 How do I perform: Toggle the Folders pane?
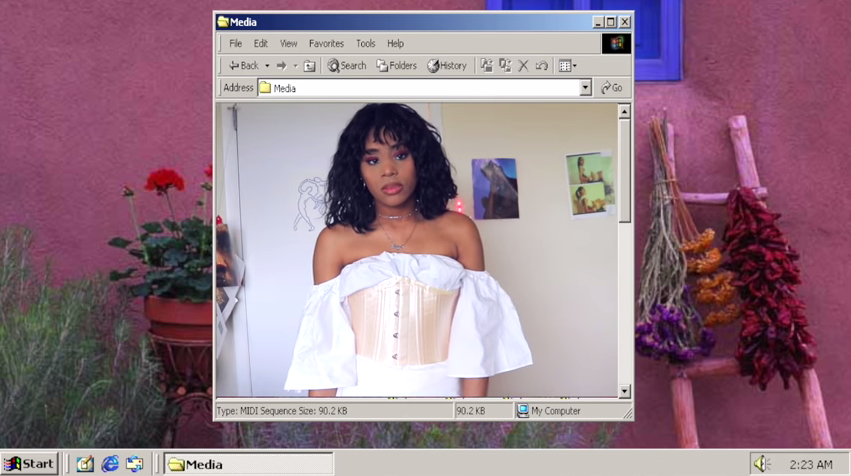pyautogui.click(x=397, y=66)
